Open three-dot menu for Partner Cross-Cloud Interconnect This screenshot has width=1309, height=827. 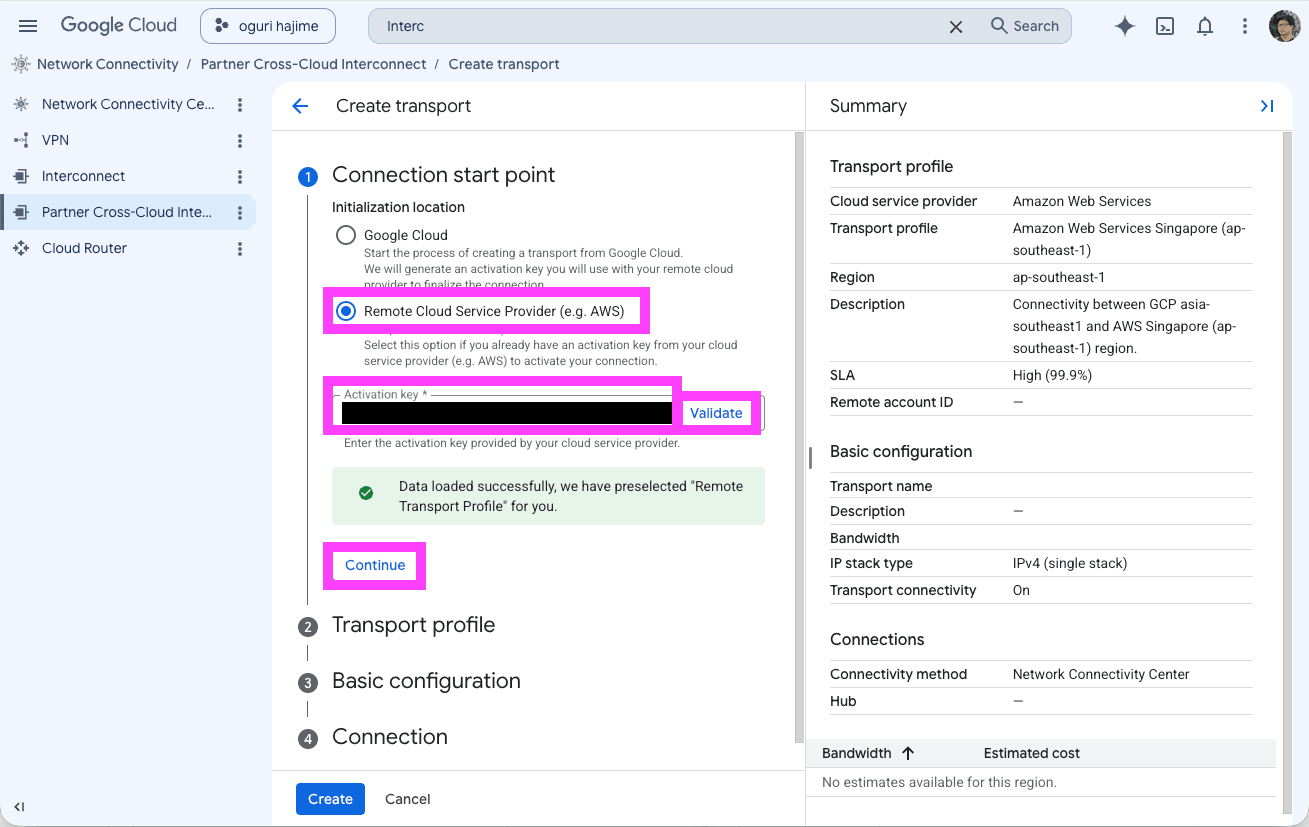click(240, 212)
